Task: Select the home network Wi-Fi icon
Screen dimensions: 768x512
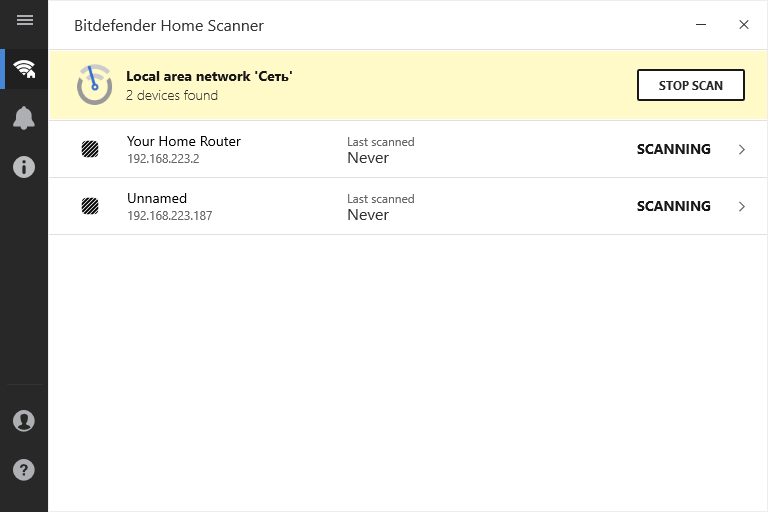Action: [x=24, y=69]
